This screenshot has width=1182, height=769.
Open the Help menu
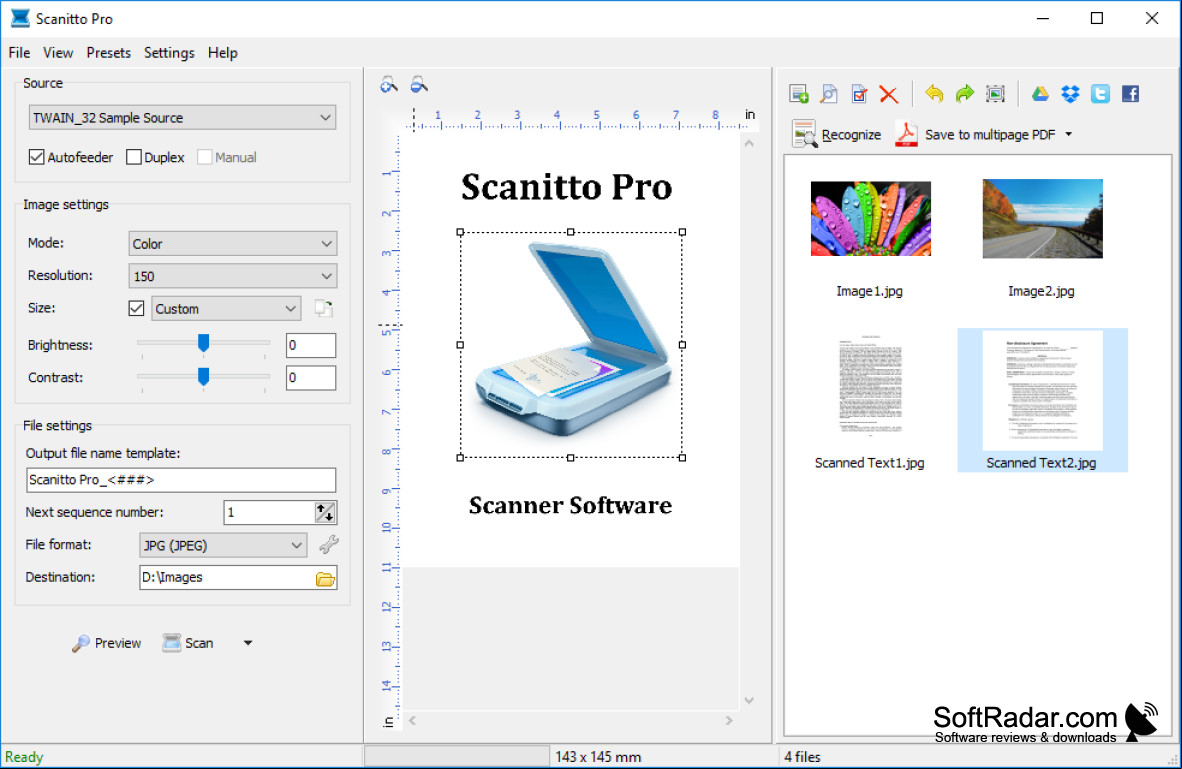[x=222, y=53]
